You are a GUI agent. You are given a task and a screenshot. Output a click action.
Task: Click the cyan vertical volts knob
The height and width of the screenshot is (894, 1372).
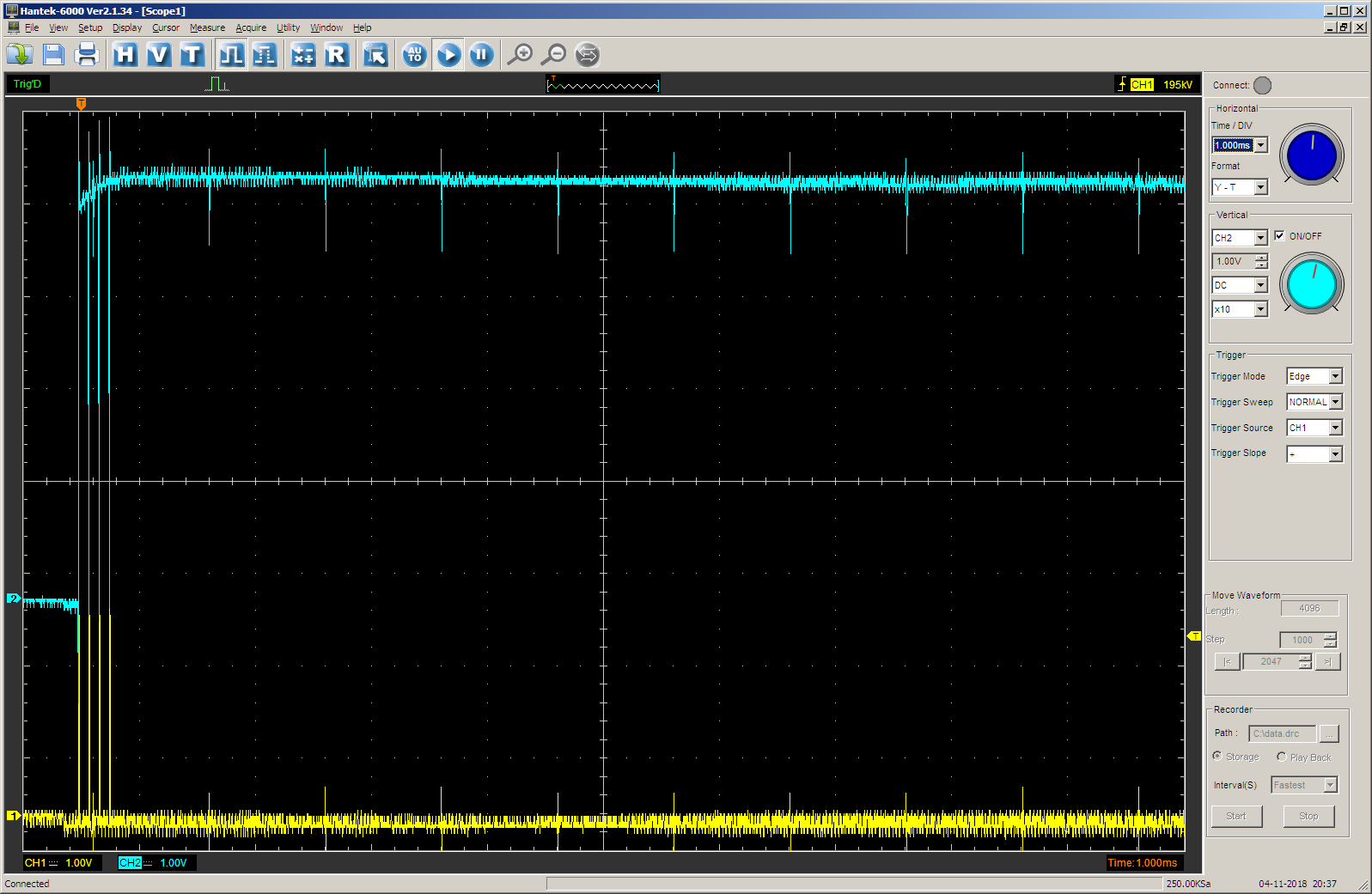click(x=1312, y=284)
